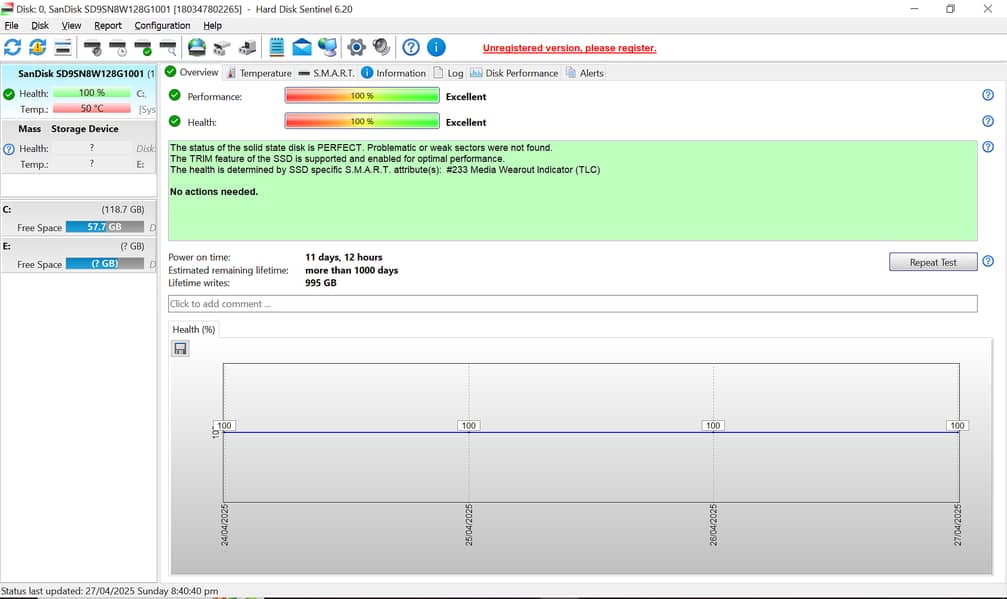
Task: Open configuration via the gear icon
Action: (356, 47)
